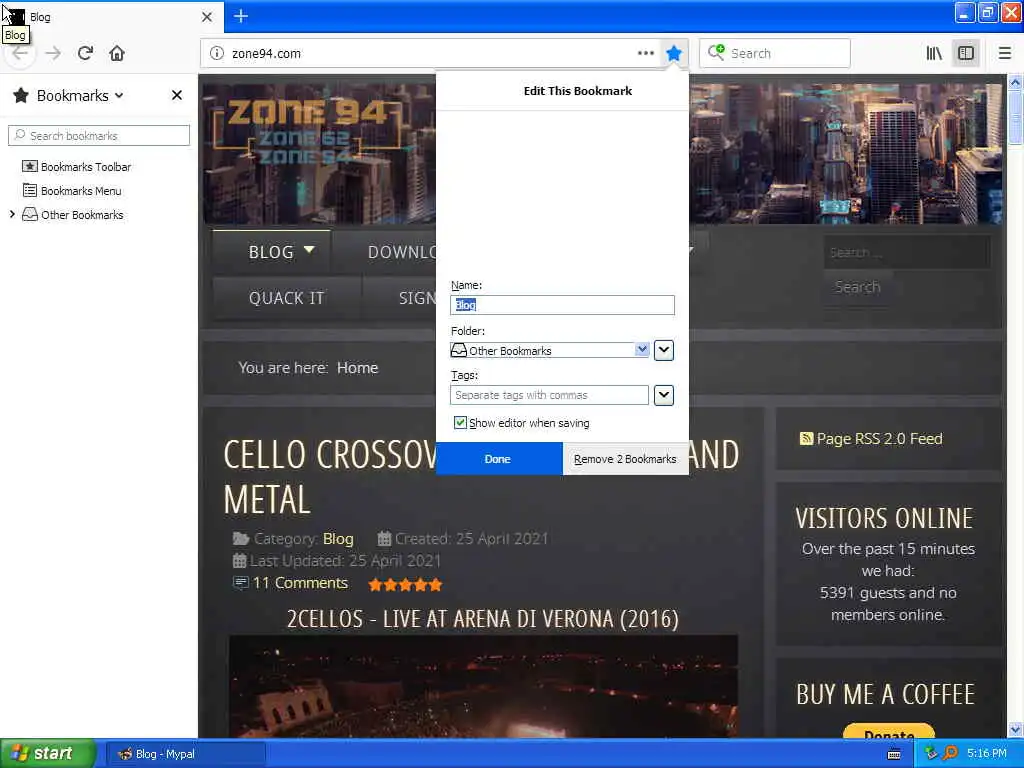Image resolution: width=1024 pixels, height=768 pixels.
Task: Click Remove 2 Bookmarks button
Action: coord(625,459)
